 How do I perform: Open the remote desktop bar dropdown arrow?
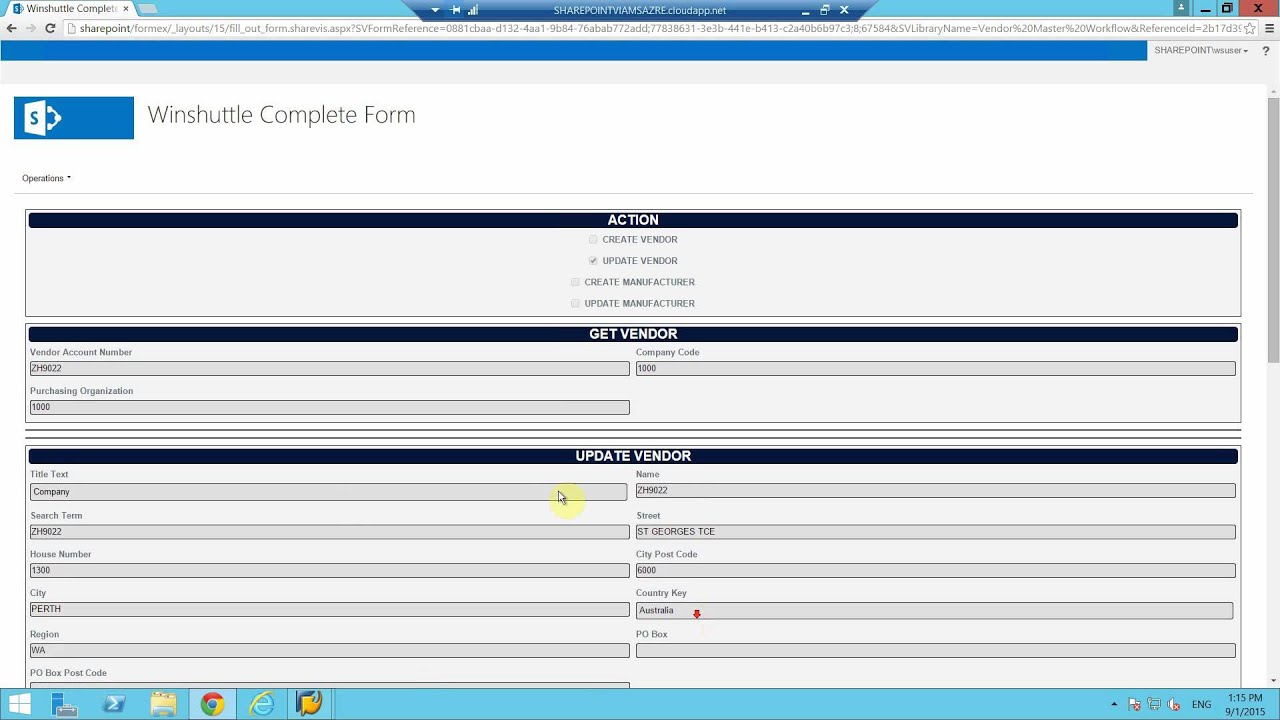tap(435, 10)
